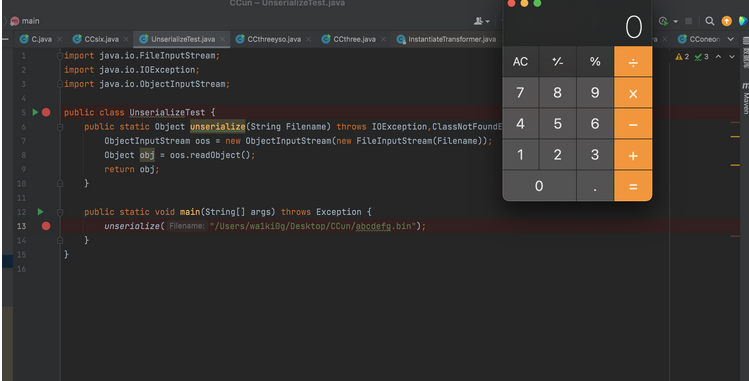The width and height of the screenshot is (749, 381).
Task: Close the CCthreeyso.java tab
Action: point(309,39)
